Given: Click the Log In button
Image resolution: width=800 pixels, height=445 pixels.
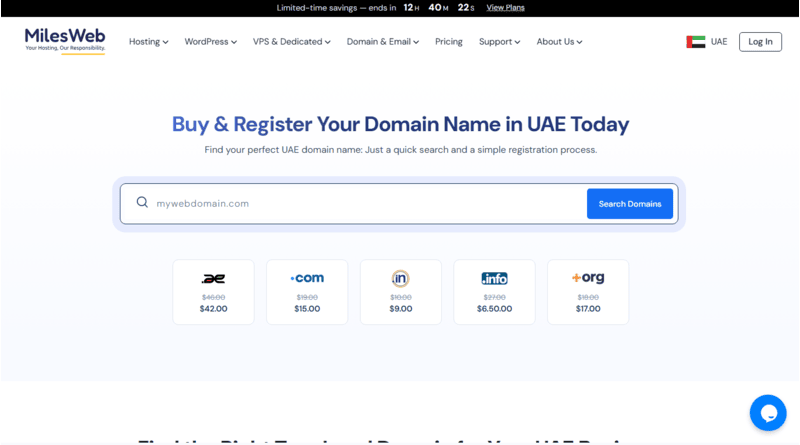Looking at the screenshot, I should [760, 42].
